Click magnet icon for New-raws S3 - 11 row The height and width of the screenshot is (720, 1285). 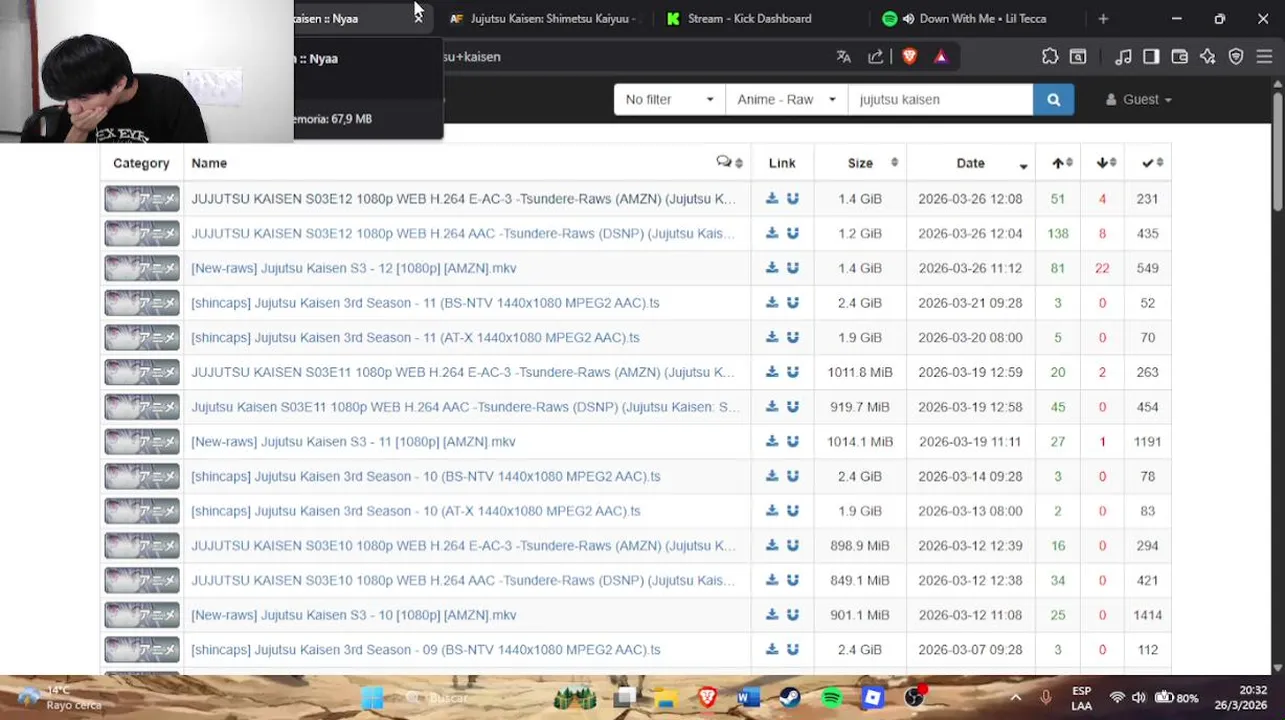point(793,441)
